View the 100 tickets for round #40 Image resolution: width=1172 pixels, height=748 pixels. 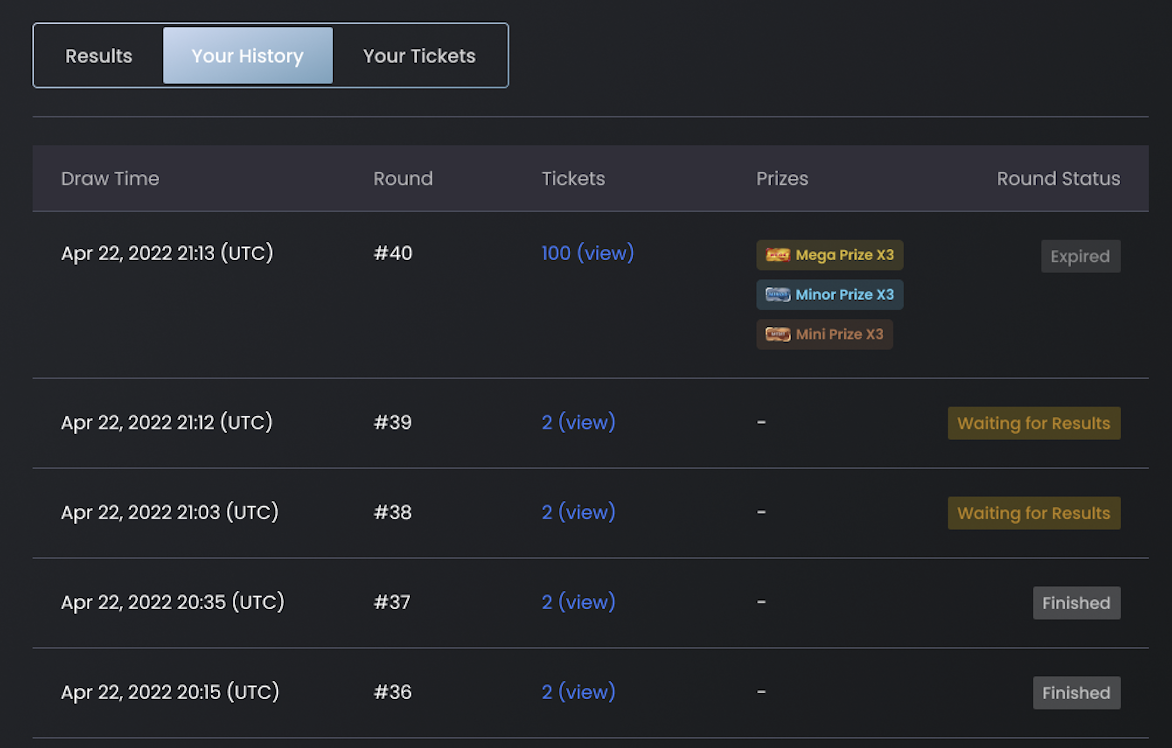coord(587,253)
